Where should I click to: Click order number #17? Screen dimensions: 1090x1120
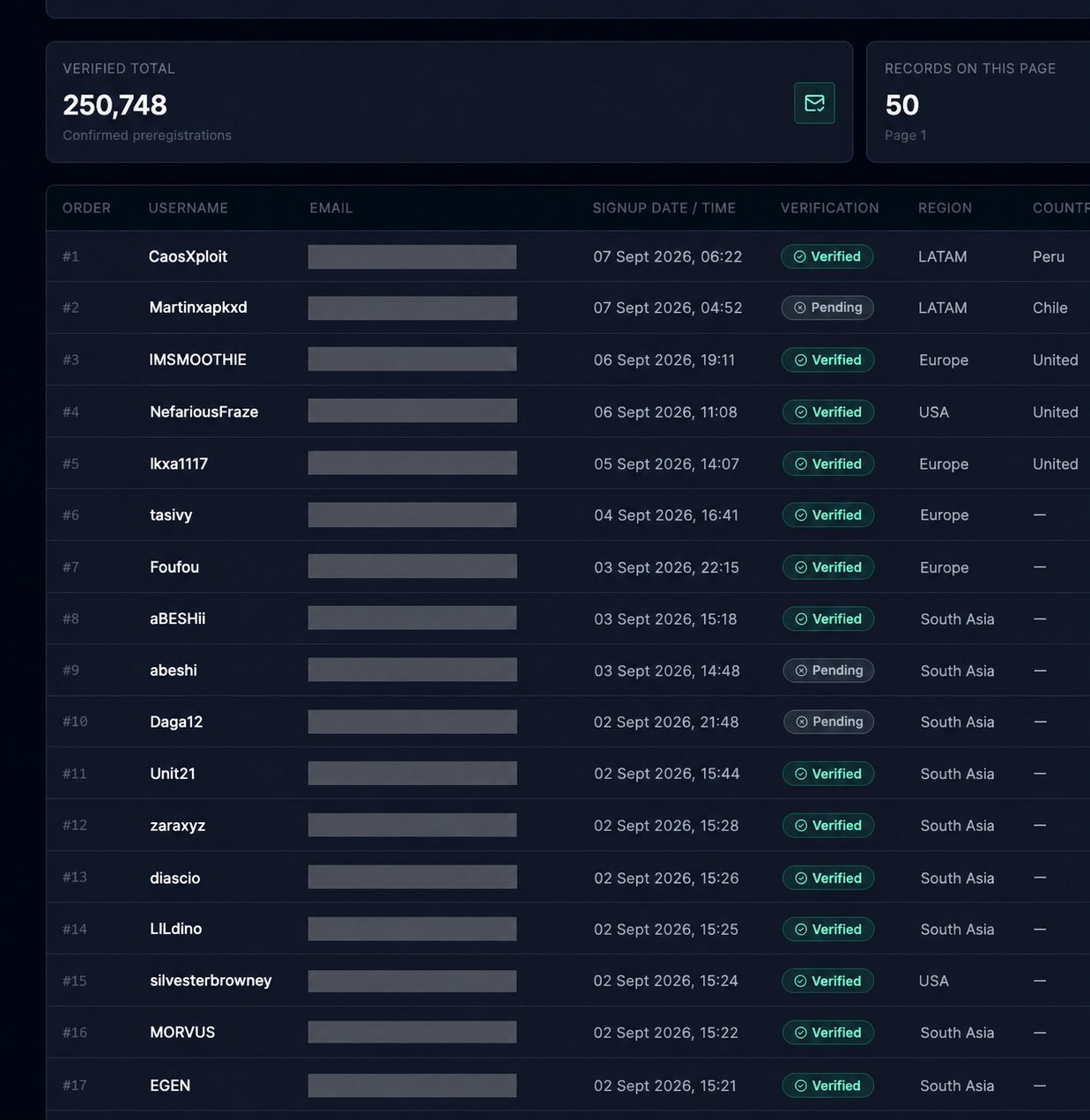(74, 1086)
